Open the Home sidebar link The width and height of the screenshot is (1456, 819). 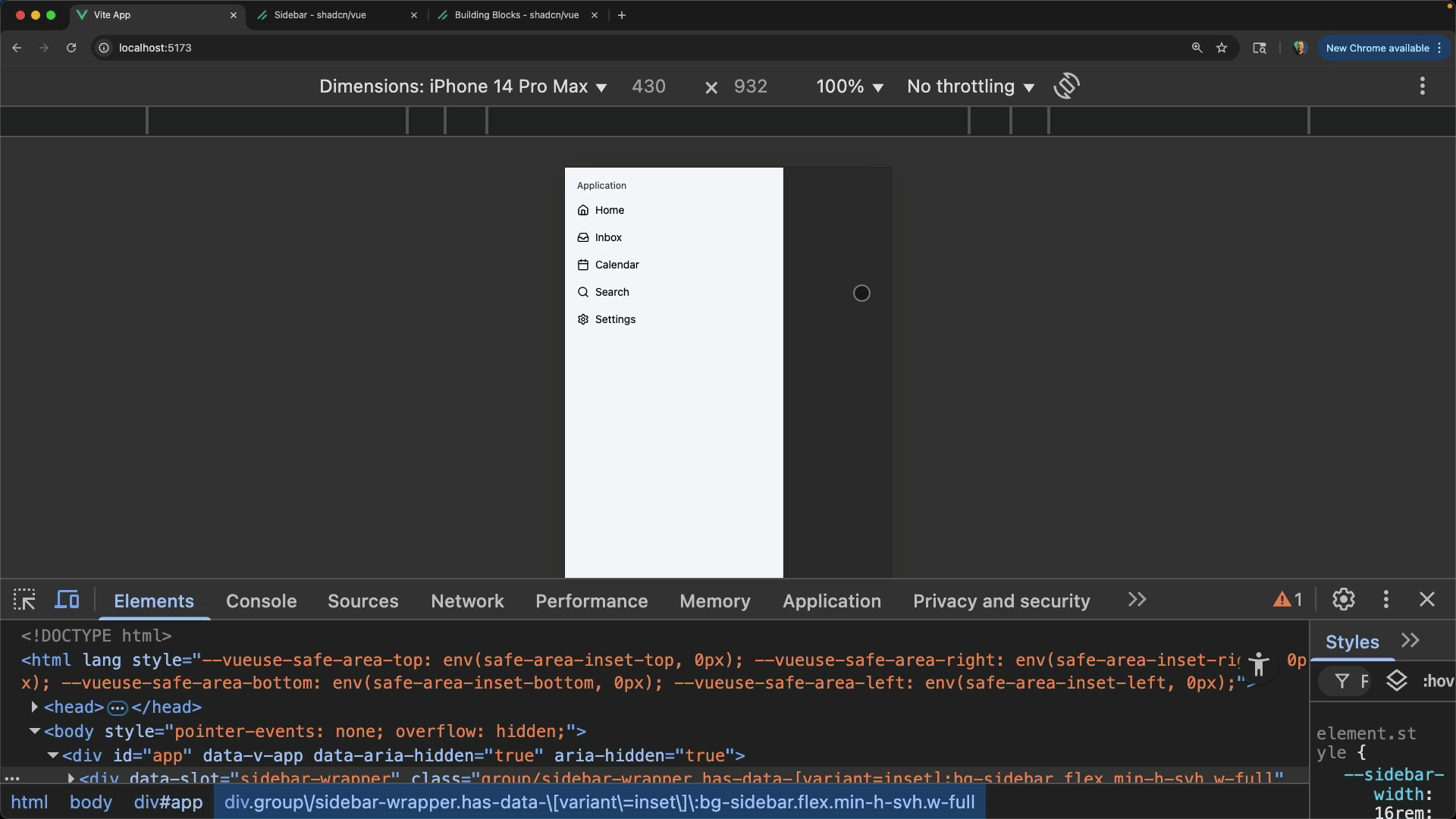pos(673,210)
